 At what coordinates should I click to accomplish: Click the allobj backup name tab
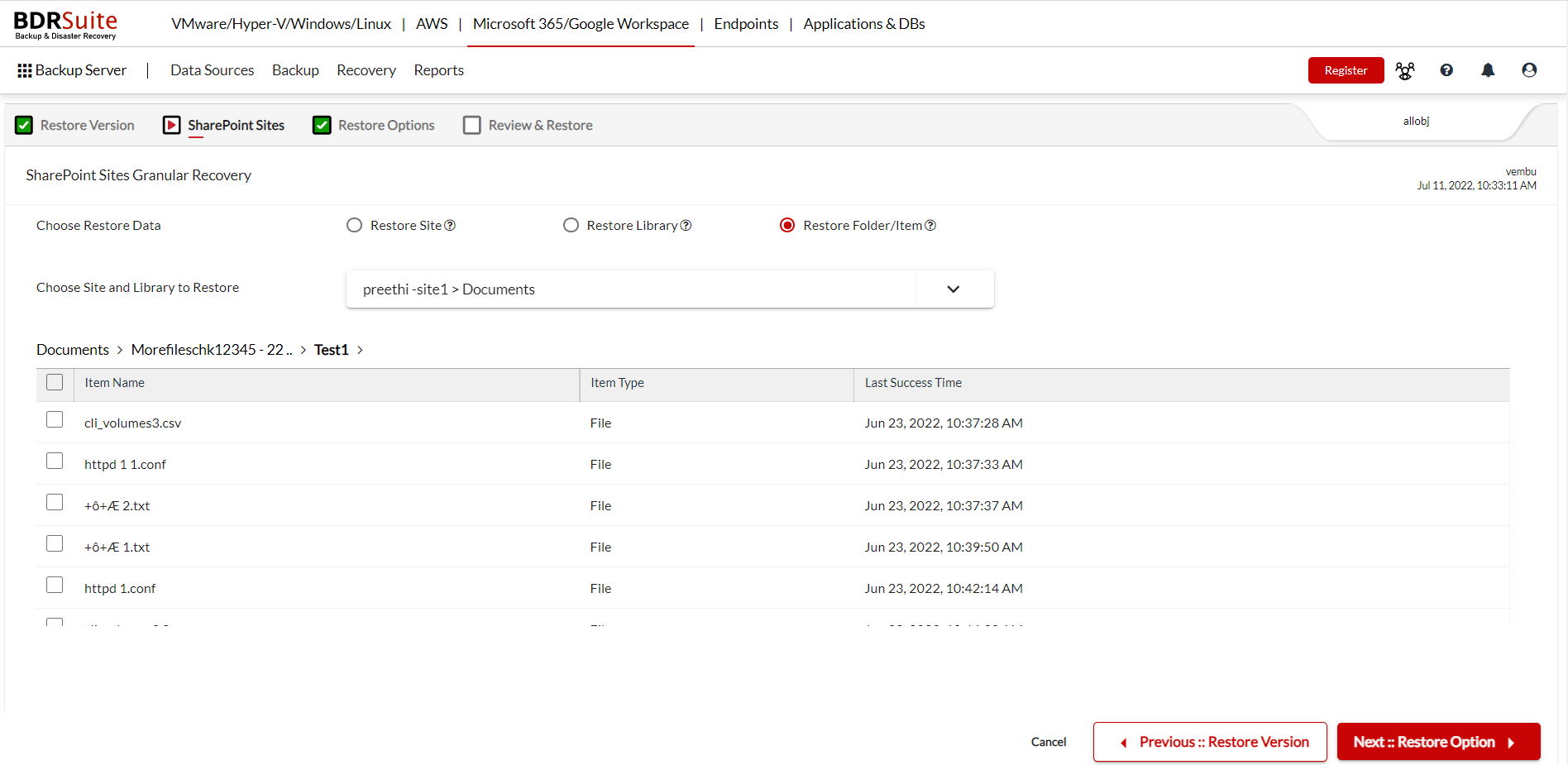1416,122
